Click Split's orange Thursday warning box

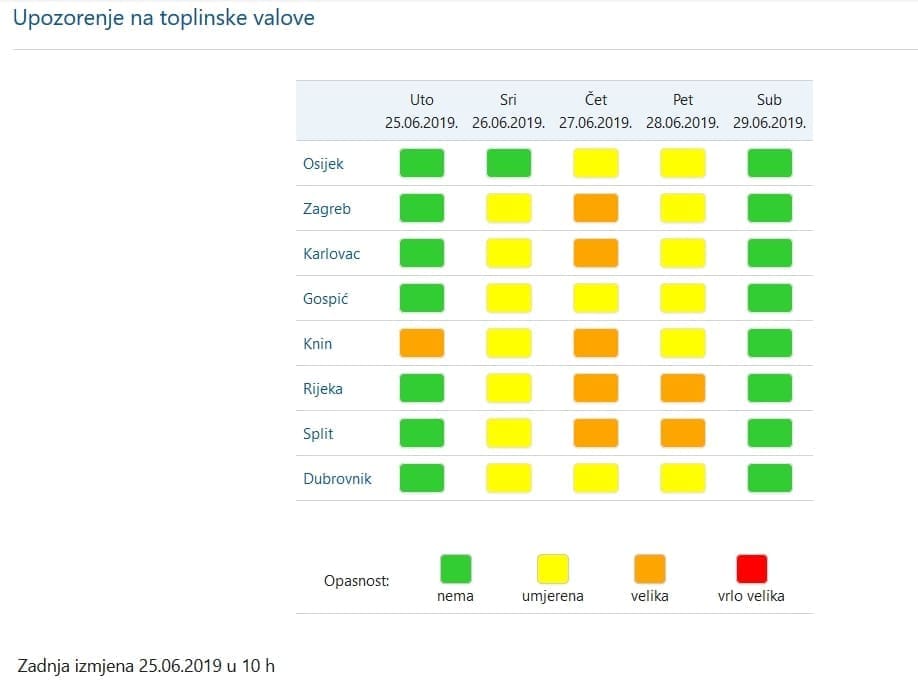point(596,433)
